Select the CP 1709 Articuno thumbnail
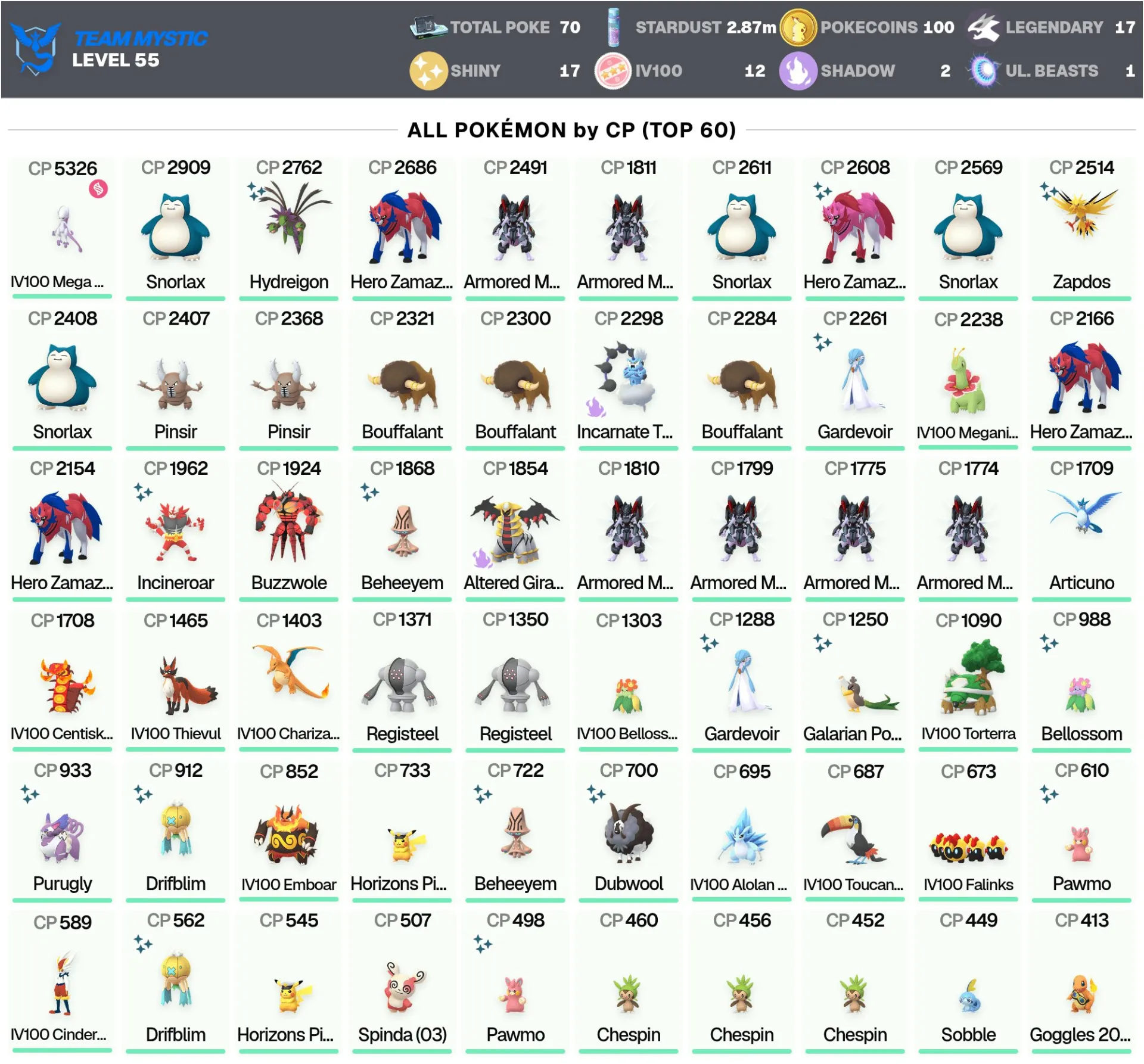 click(1083, 511)
